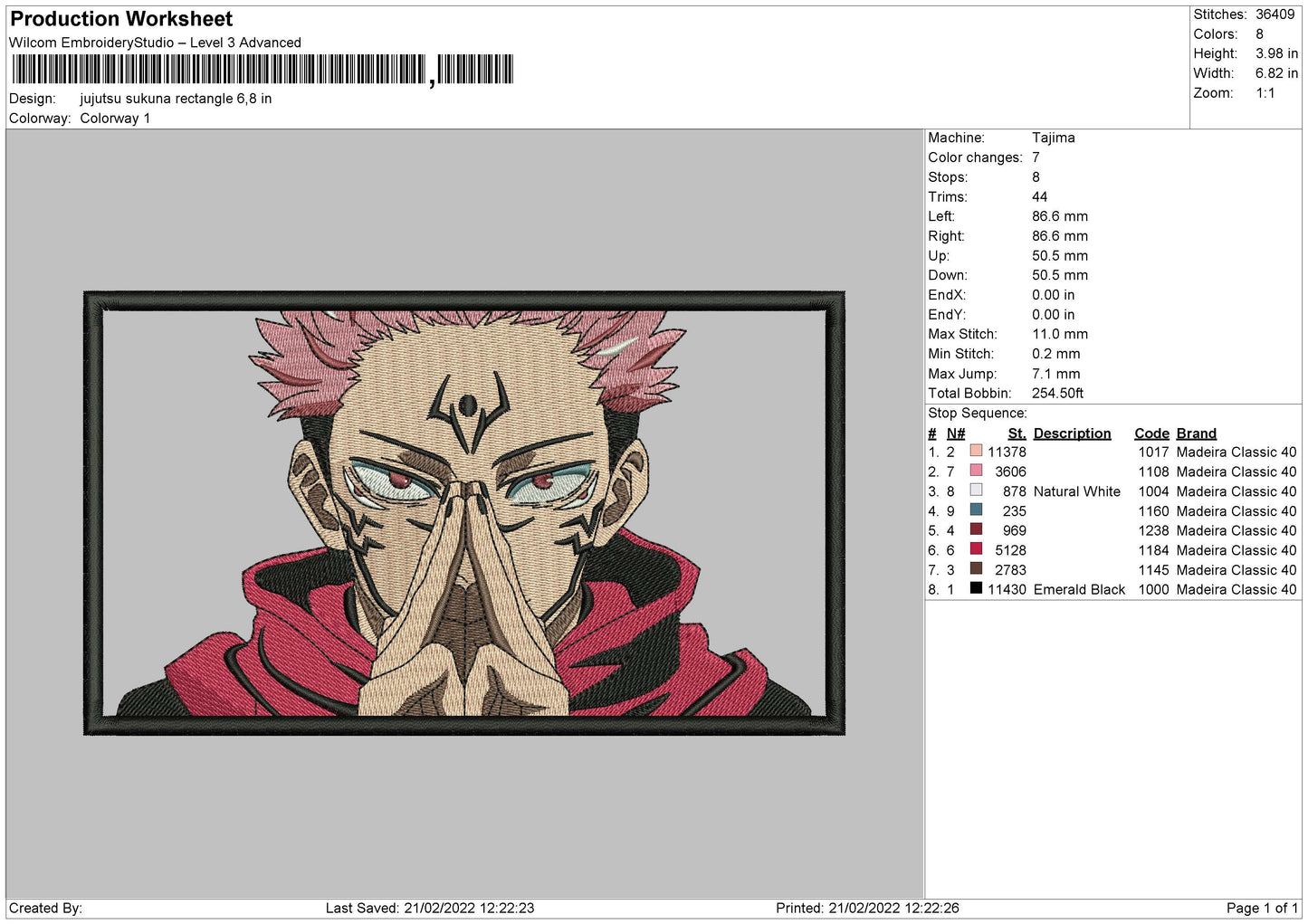Click the Natural White color swatch
Viewport: 1308px width, 924px height.
(x=976, y=491)
